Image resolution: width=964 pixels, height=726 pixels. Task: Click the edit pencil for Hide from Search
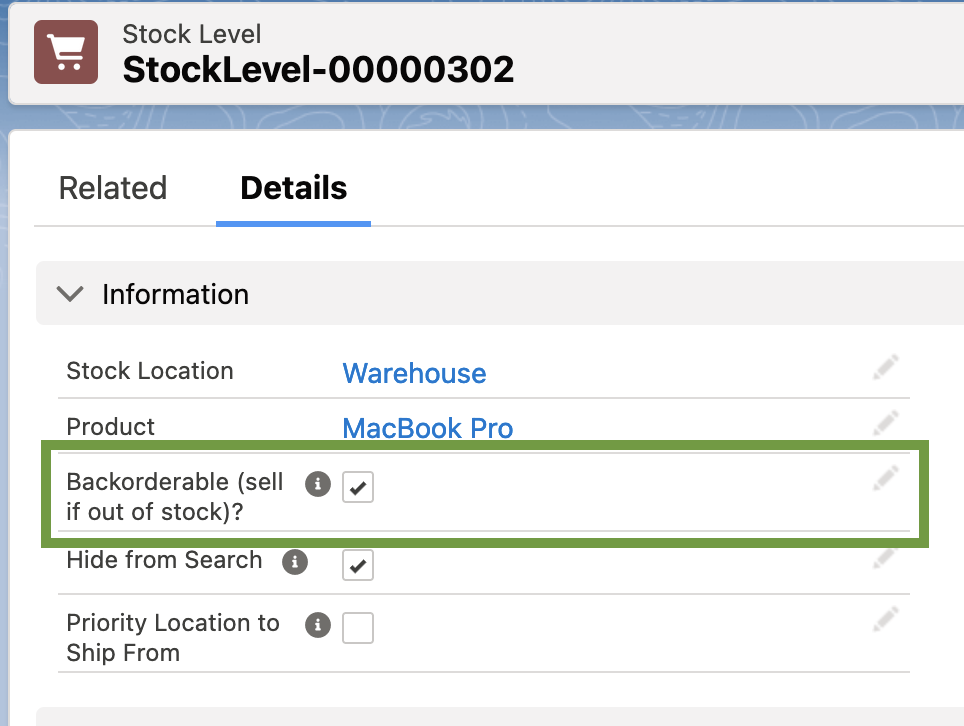885,557
